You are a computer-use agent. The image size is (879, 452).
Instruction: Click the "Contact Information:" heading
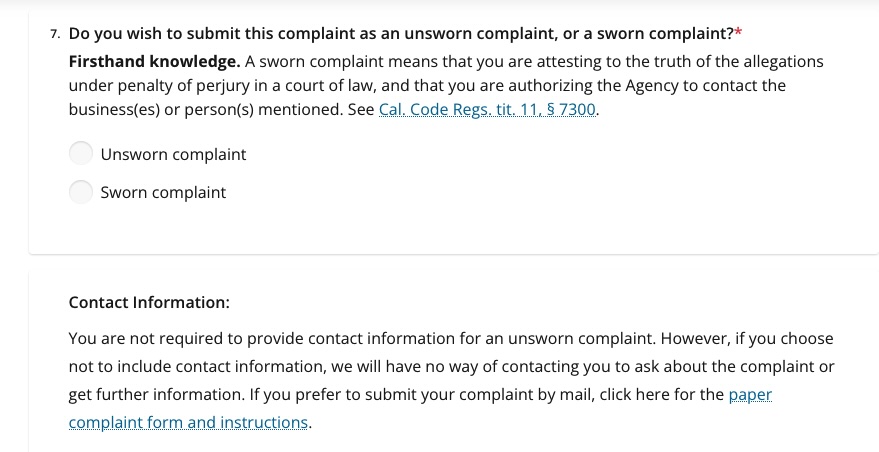tap(149, 302)
